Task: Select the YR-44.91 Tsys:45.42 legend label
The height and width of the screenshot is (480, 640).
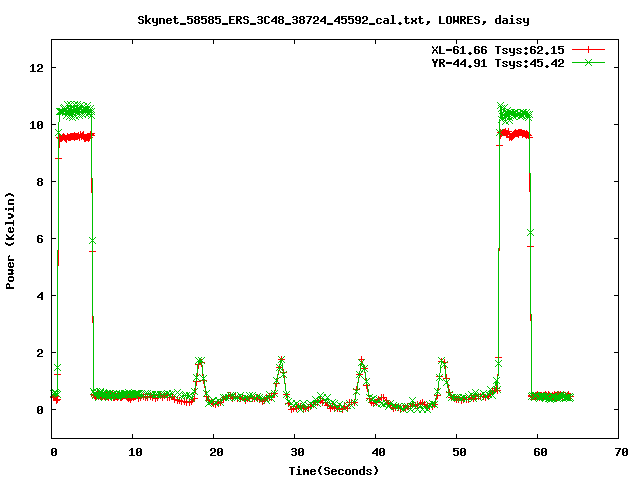Action: click(498, 63)
